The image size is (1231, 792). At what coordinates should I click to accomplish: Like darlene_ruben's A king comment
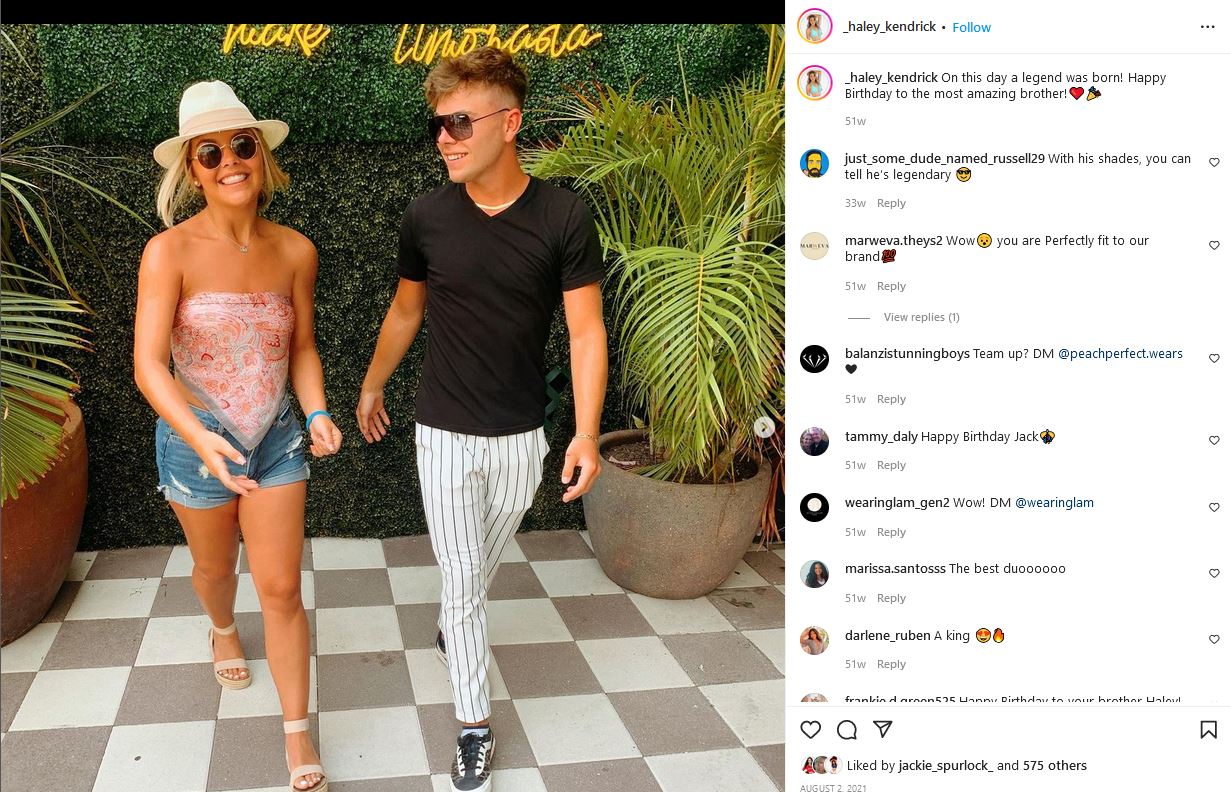[x=1214, y=639]
